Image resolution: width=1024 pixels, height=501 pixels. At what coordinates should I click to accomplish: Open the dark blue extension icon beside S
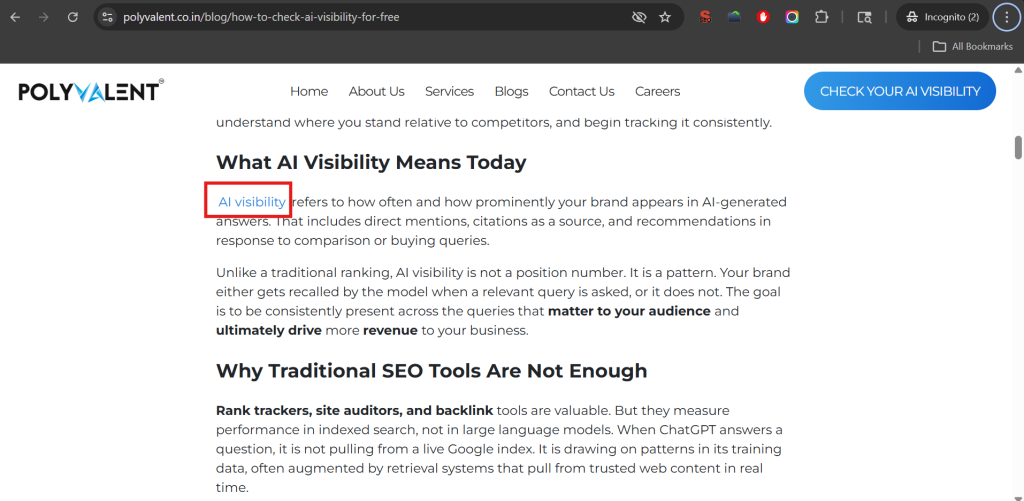click(x=734, y=17)
